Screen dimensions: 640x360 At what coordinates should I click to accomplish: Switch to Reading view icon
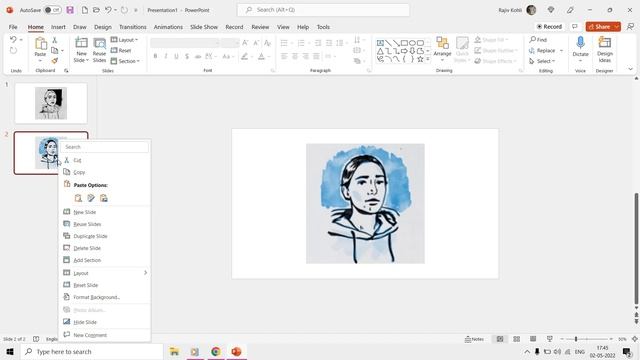pyautogui.click(x=533, y=339)
